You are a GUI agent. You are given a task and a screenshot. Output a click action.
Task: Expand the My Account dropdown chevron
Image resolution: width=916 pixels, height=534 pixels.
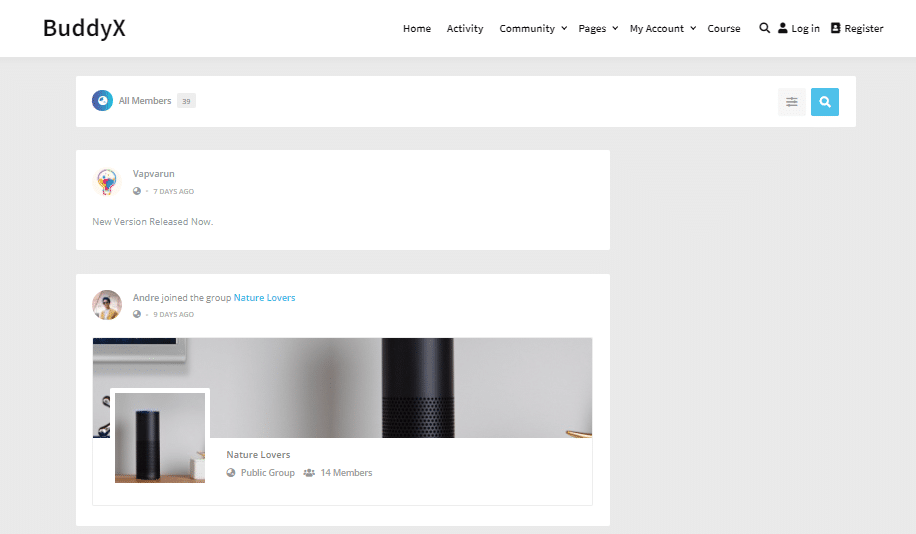(693, 28)
